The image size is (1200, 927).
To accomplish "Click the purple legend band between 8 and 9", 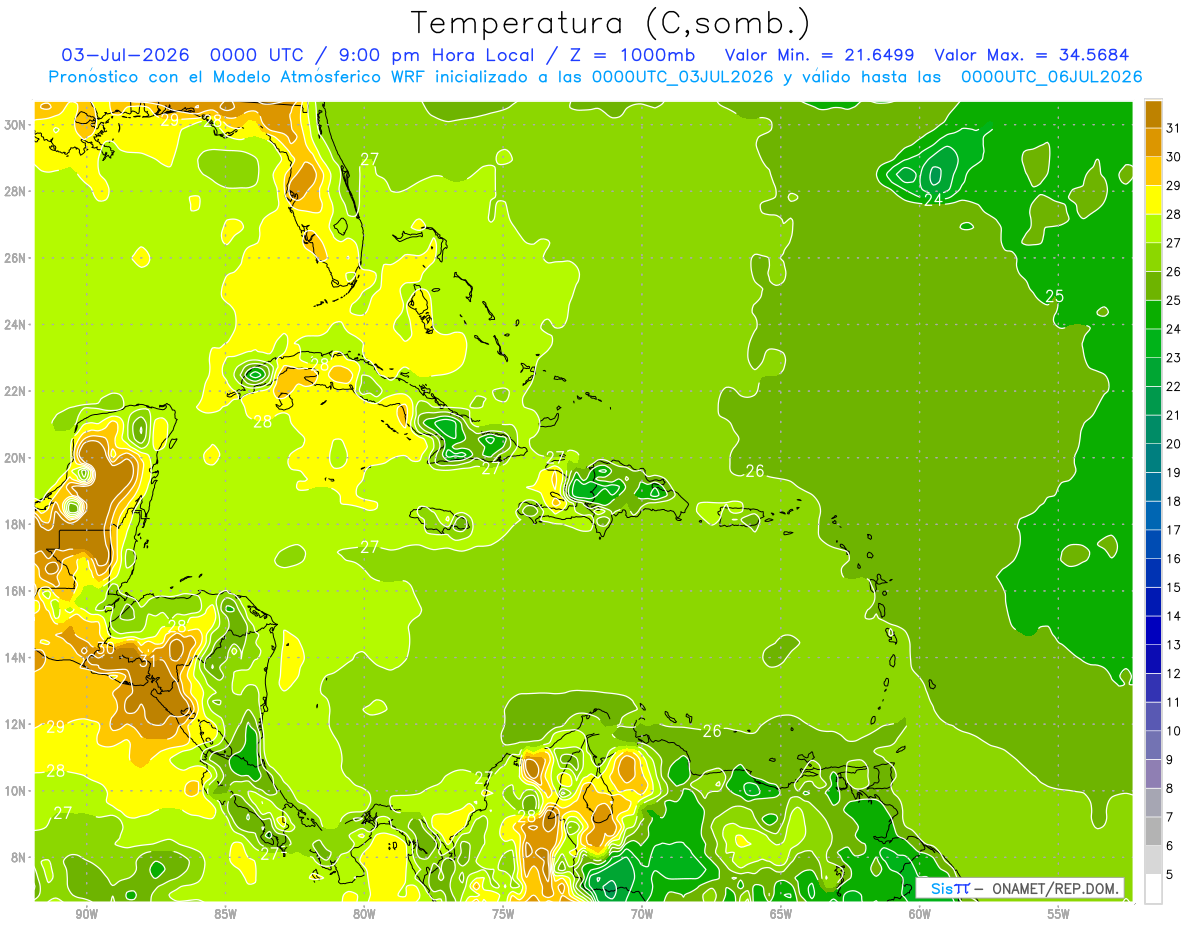I will coord(1153,774).
